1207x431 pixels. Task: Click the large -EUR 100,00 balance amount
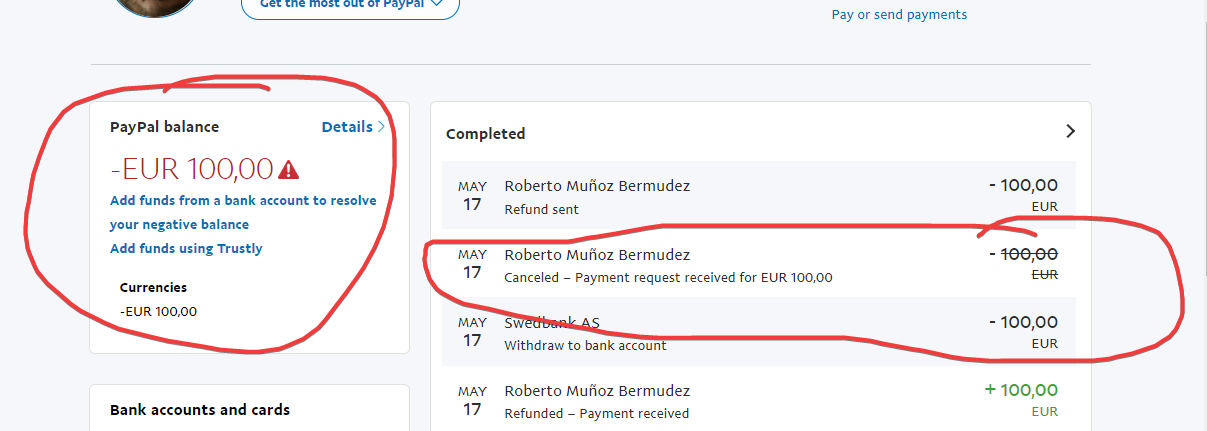pos(192,168)
